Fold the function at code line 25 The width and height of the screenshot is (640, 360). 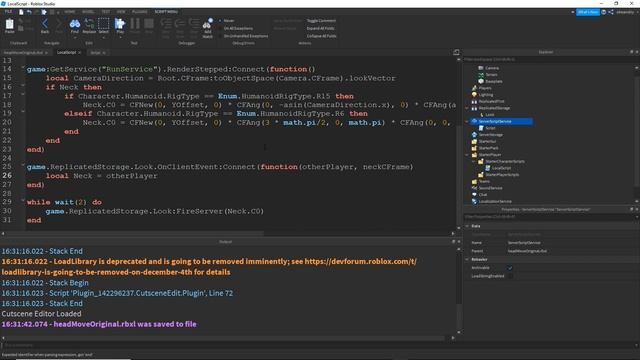[x=23, y=165]
